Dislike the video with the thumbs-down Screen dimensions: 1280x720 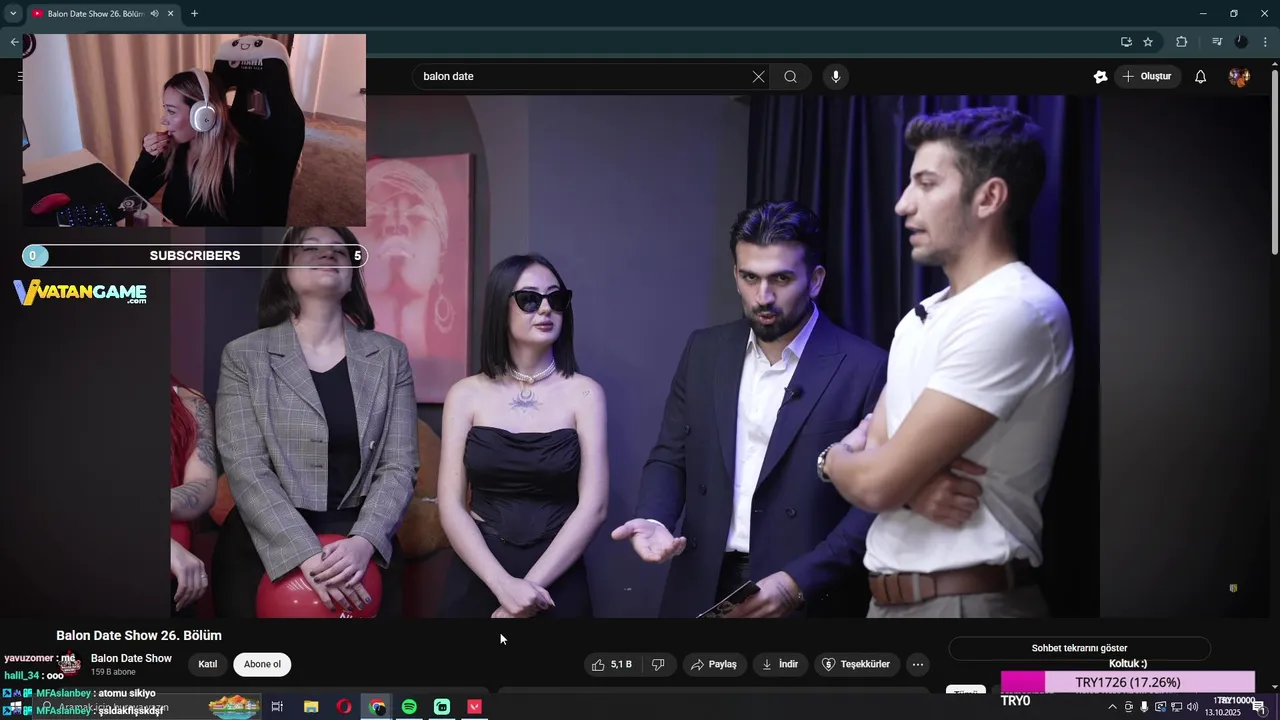click(659, 664)
